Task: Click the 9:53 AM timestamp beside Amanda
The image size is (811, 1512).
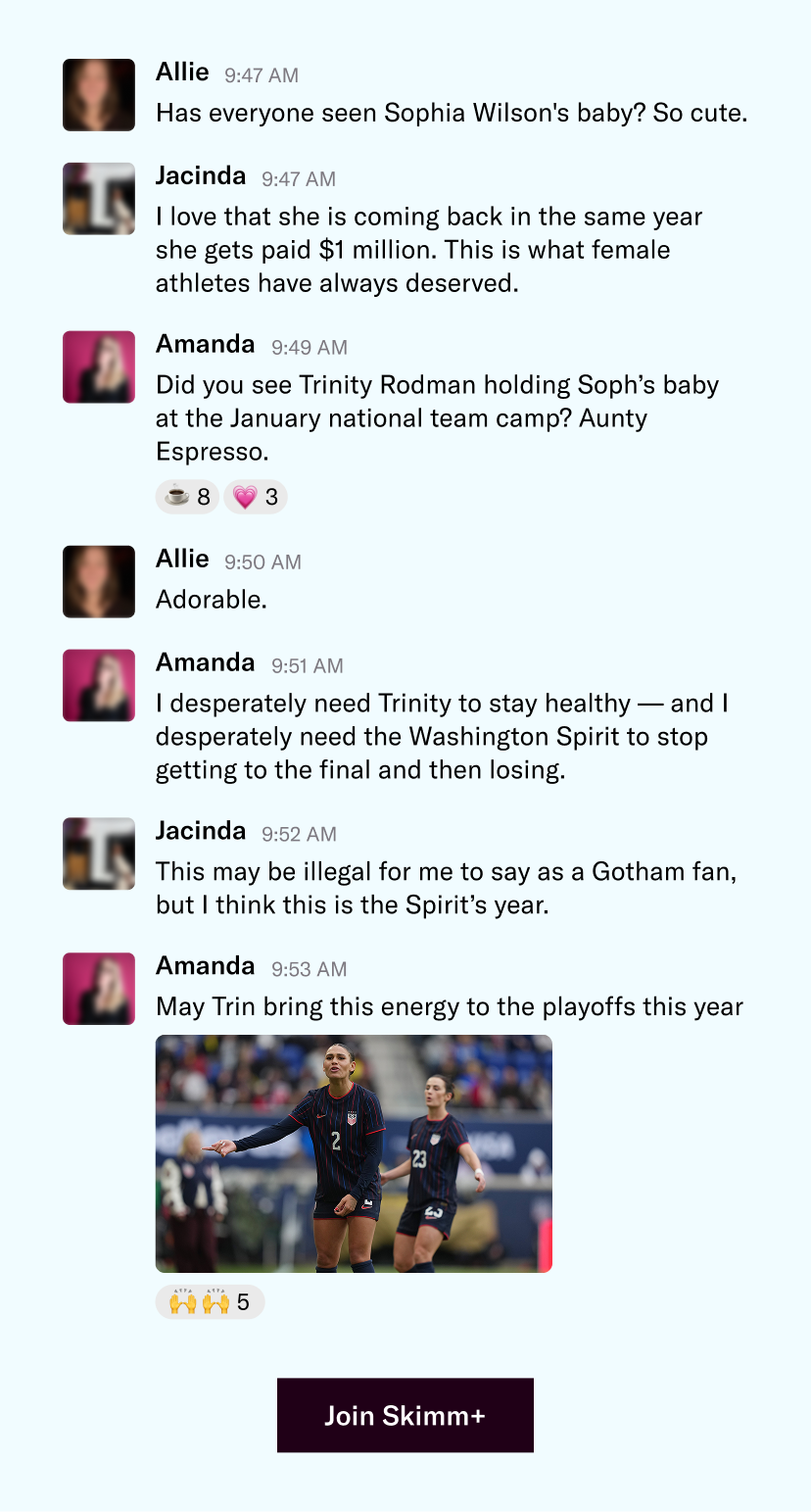Action: coord(310,969)
